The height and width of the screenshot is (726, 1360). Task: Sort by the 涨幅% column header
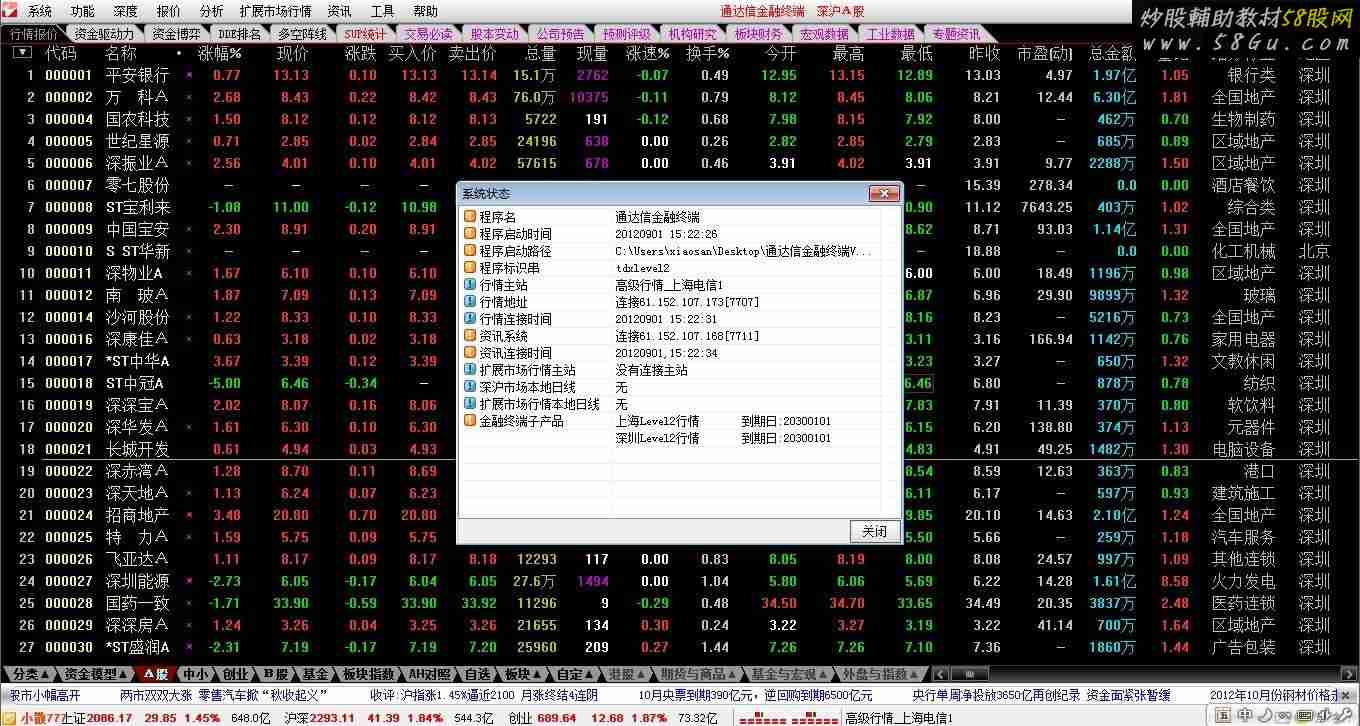point(220,53)
